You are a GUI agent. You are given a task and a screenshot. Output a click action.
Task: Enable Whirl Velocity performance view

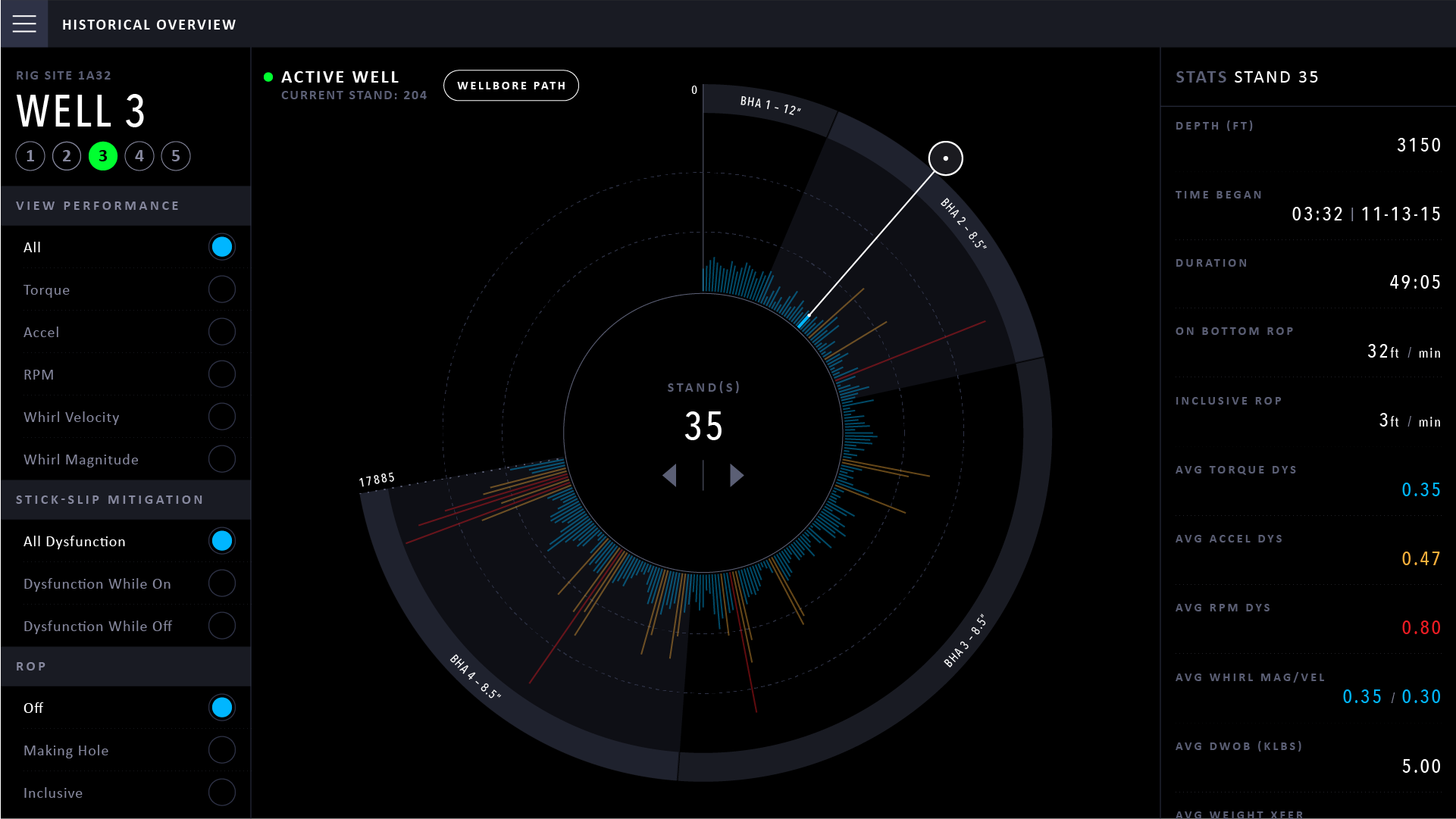[221, 417]
